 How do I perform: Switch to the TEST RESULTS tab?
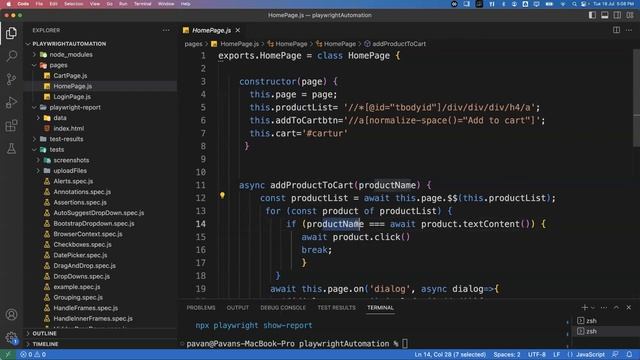coord(336,308)
